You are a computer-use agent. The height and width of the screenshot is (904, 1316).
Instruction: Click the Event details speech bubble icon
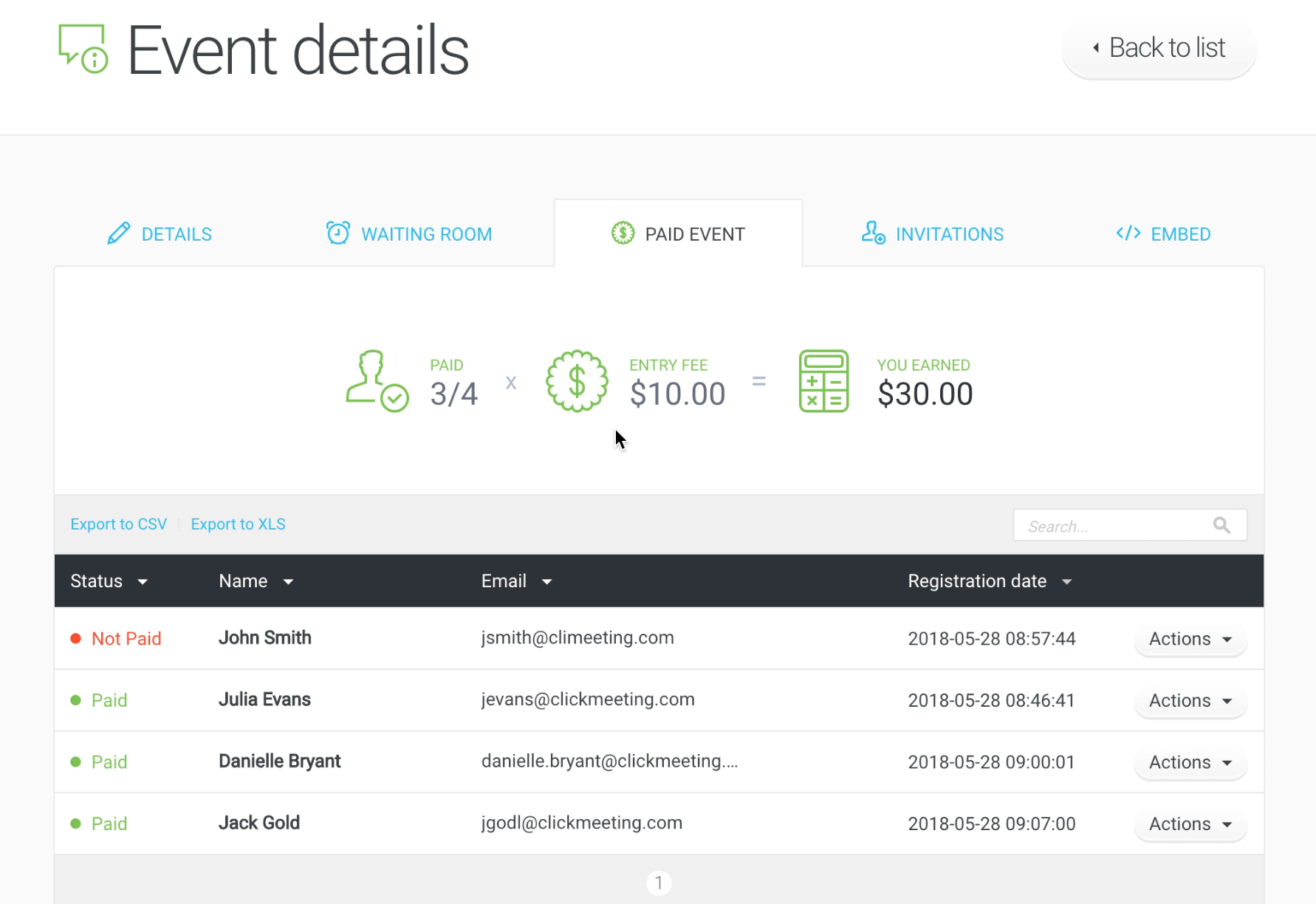[83, 49]
